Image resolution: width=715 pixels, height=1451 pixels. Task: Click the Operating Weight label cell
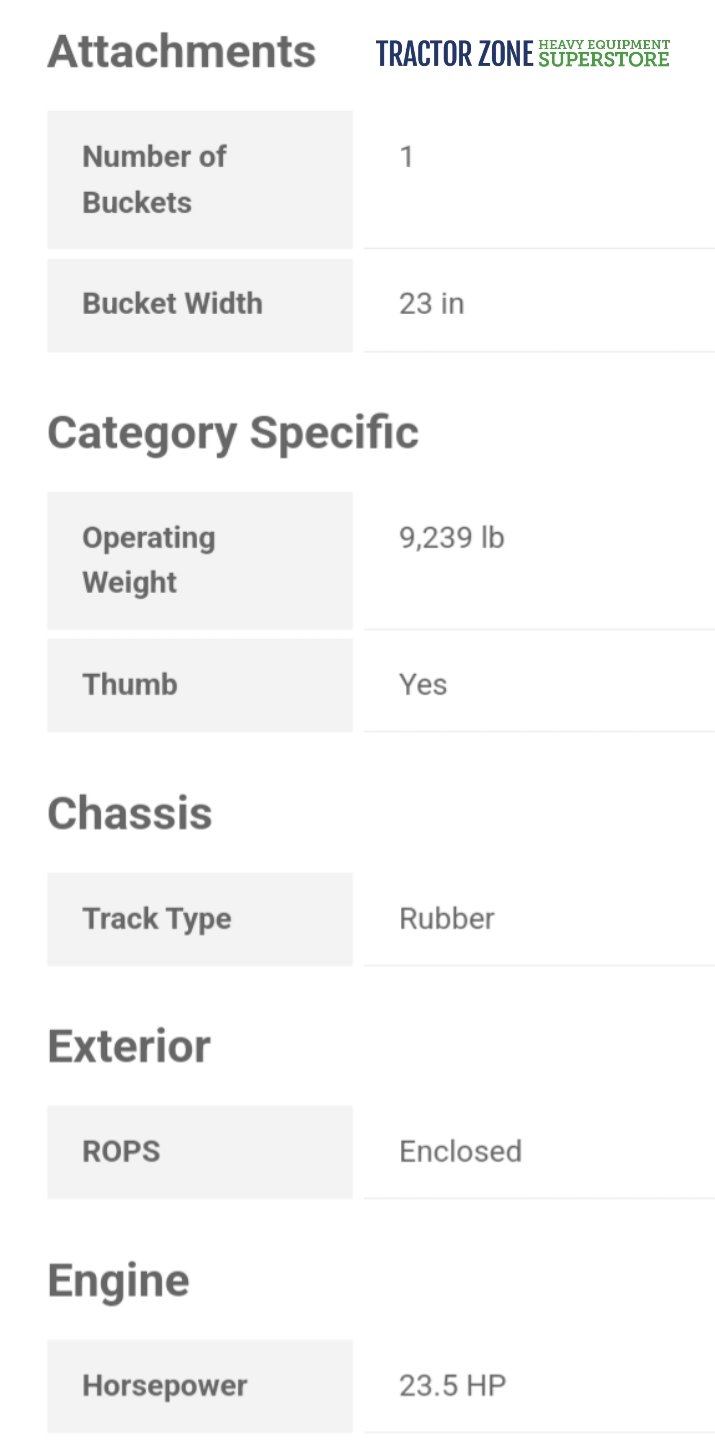200,560
